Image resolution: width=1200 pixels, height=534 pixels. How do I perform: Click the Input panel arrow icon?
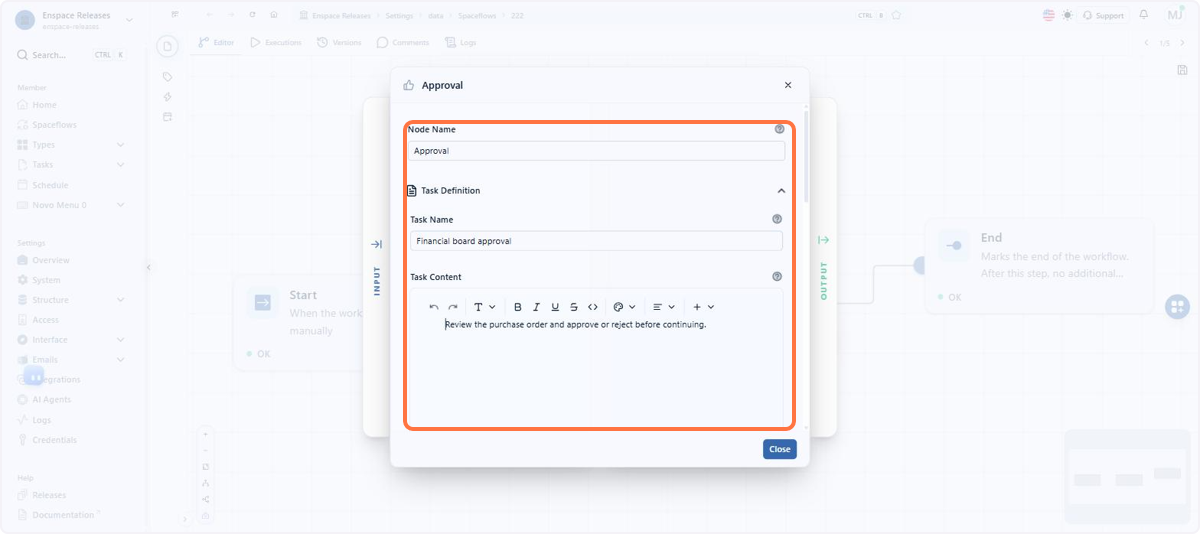click(x=377, y=244)
